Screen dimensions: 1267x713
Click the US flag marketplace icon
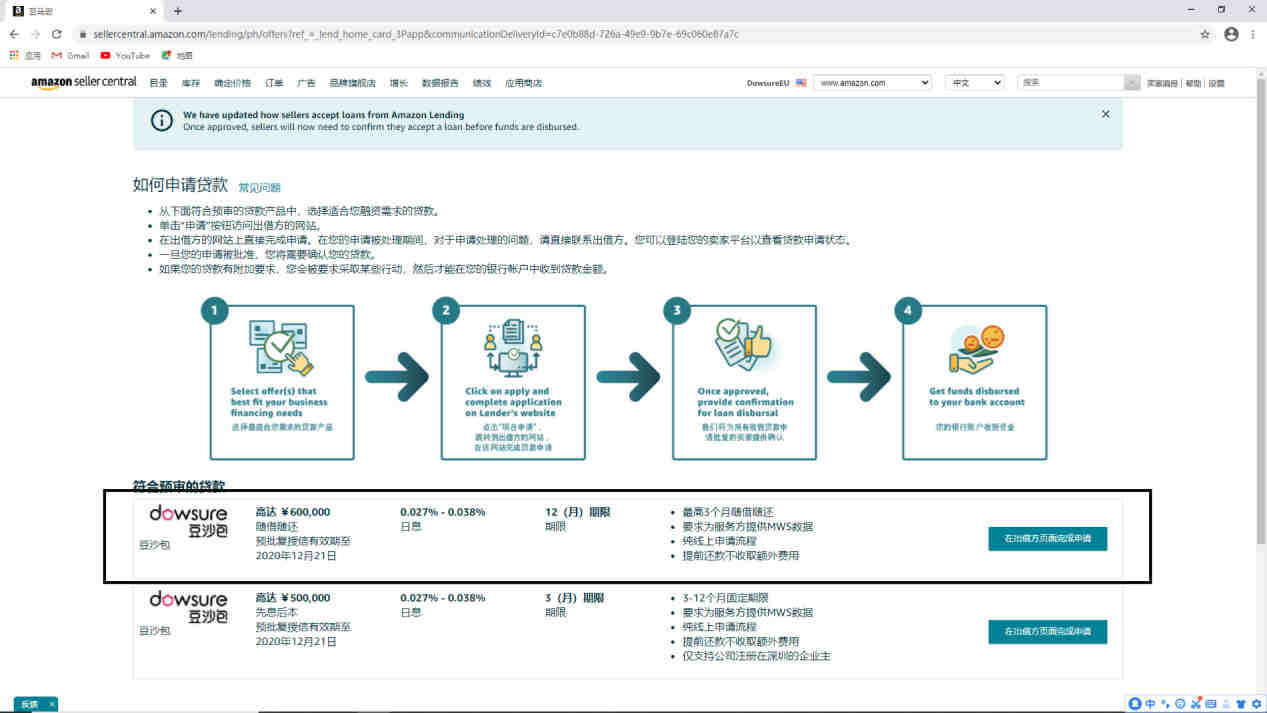tap(801, 83)
